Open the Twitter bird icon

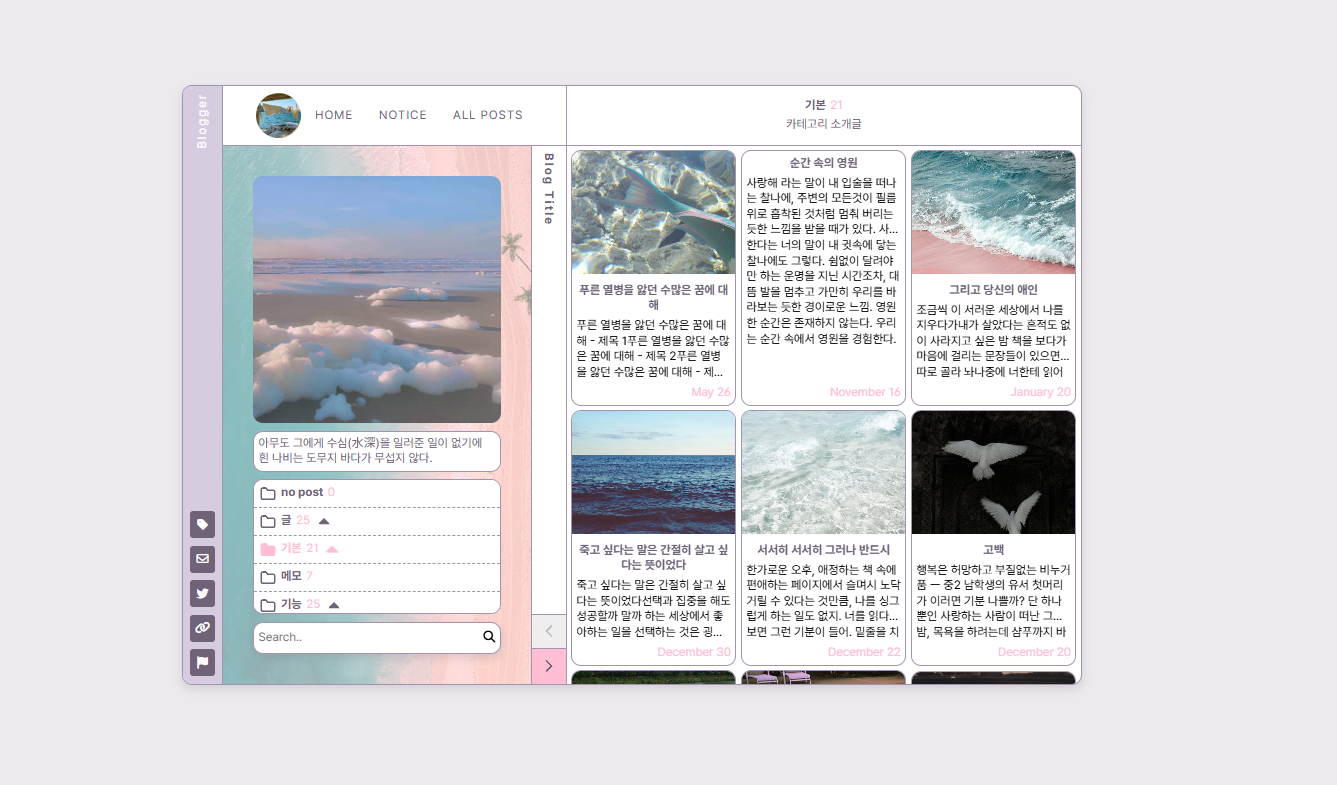click(202, 593)
